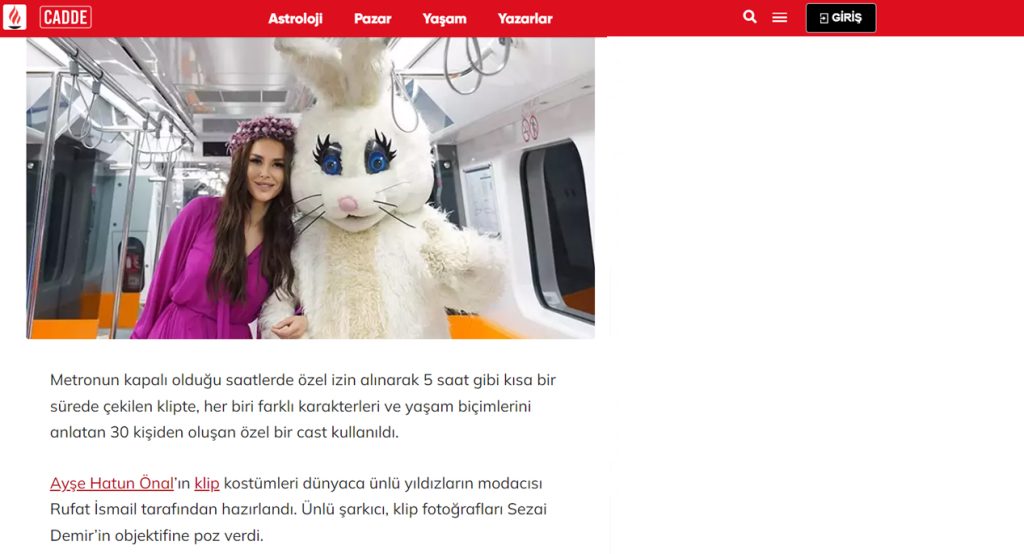Open the Hürriyet flame logo home icon

(14, 17)
